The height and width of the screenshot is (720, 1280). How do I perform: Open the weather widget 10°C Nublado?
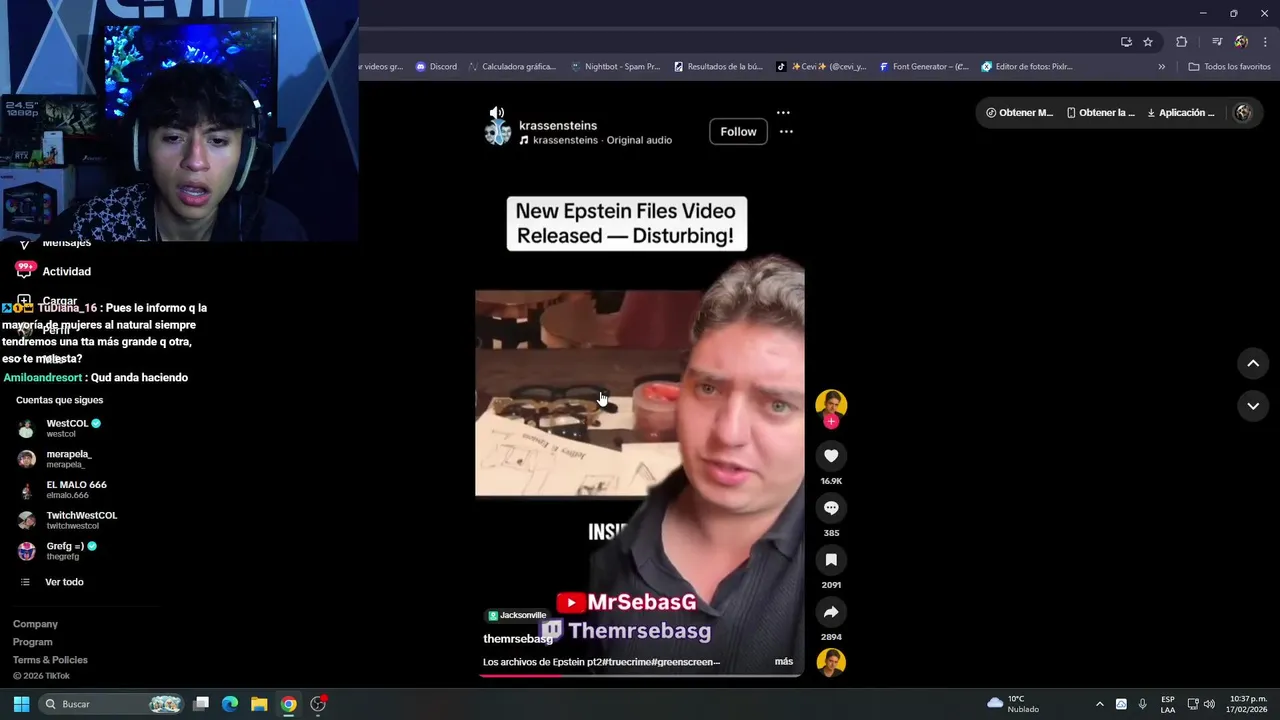click(x=1013, y=704)
